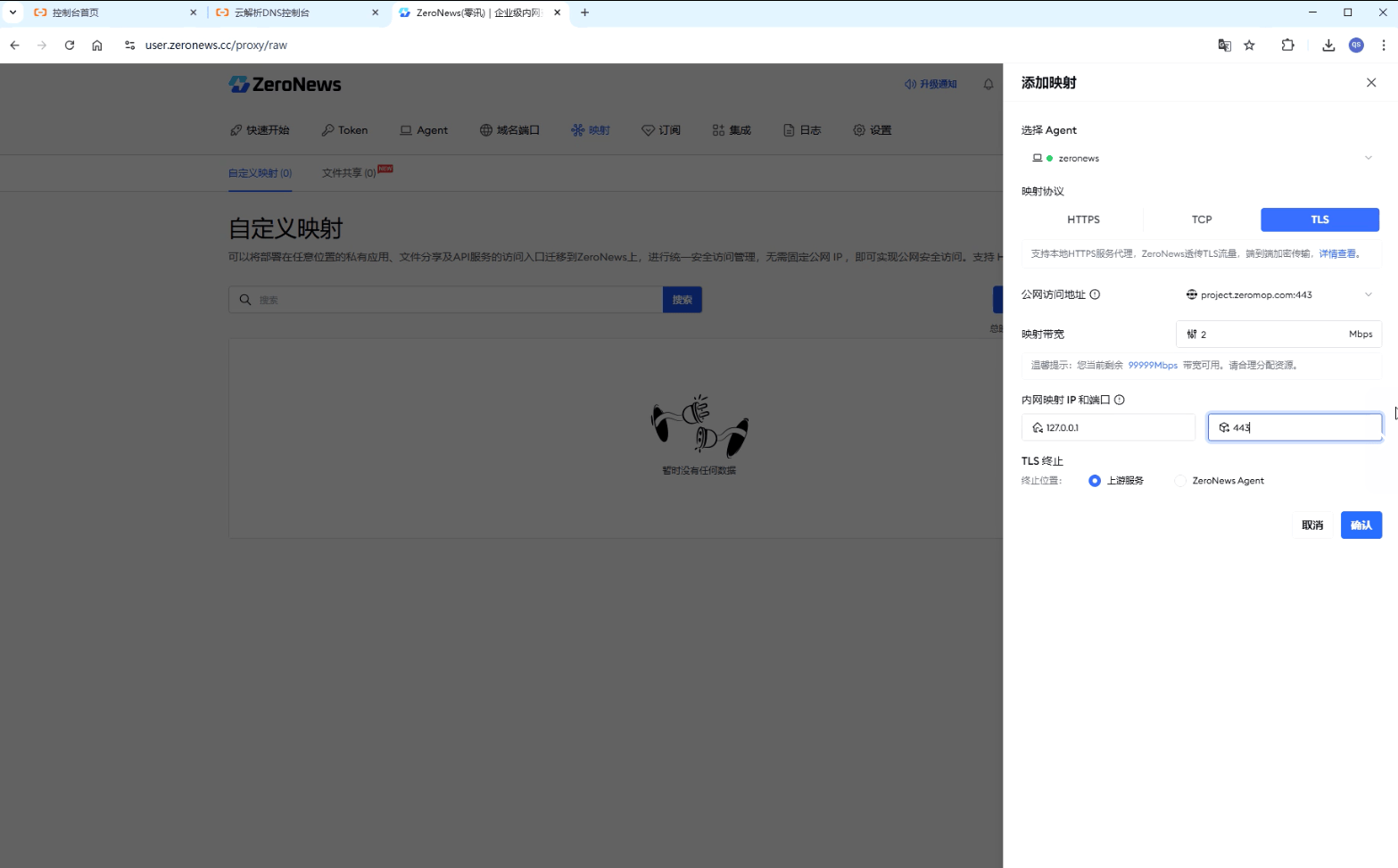Go to 快速开始 in the navigation
Image resolution: width=1398 pixels, height=868 pixels.
point(260,130)
